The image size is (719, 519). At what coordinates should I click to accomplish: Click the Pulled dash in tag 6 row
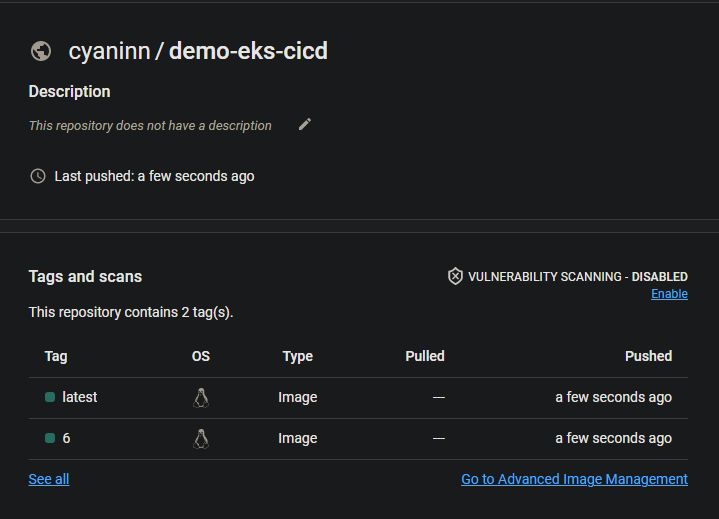point(439,438)
